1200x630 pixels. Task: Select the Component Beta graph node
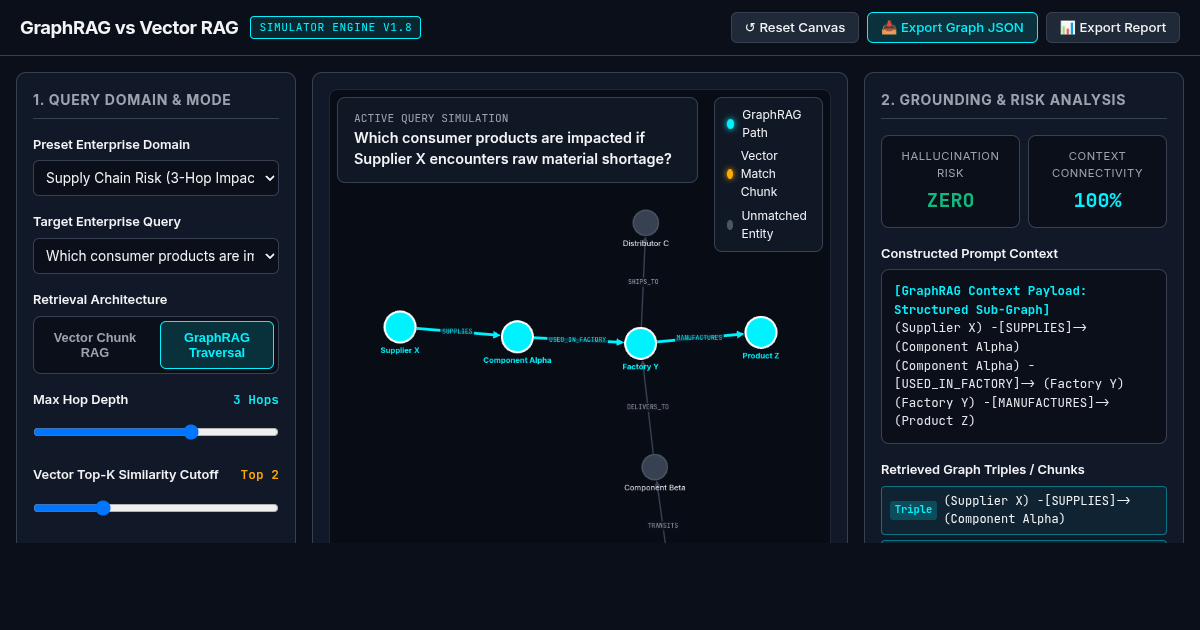(x=655, y=467)
